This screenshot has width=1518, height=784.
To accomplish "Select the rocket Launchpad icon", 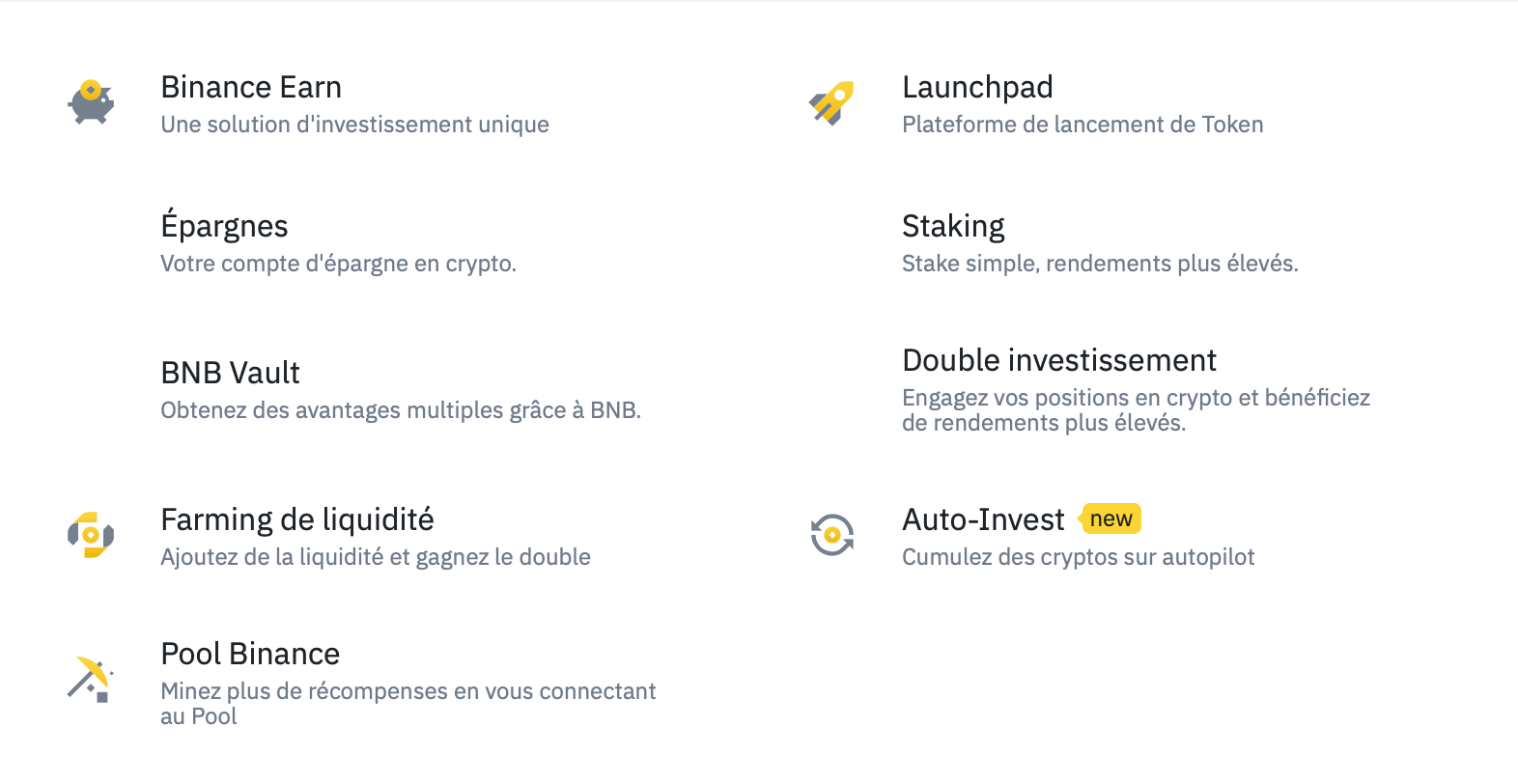I will pyautogui.click(x=832, y=103).
